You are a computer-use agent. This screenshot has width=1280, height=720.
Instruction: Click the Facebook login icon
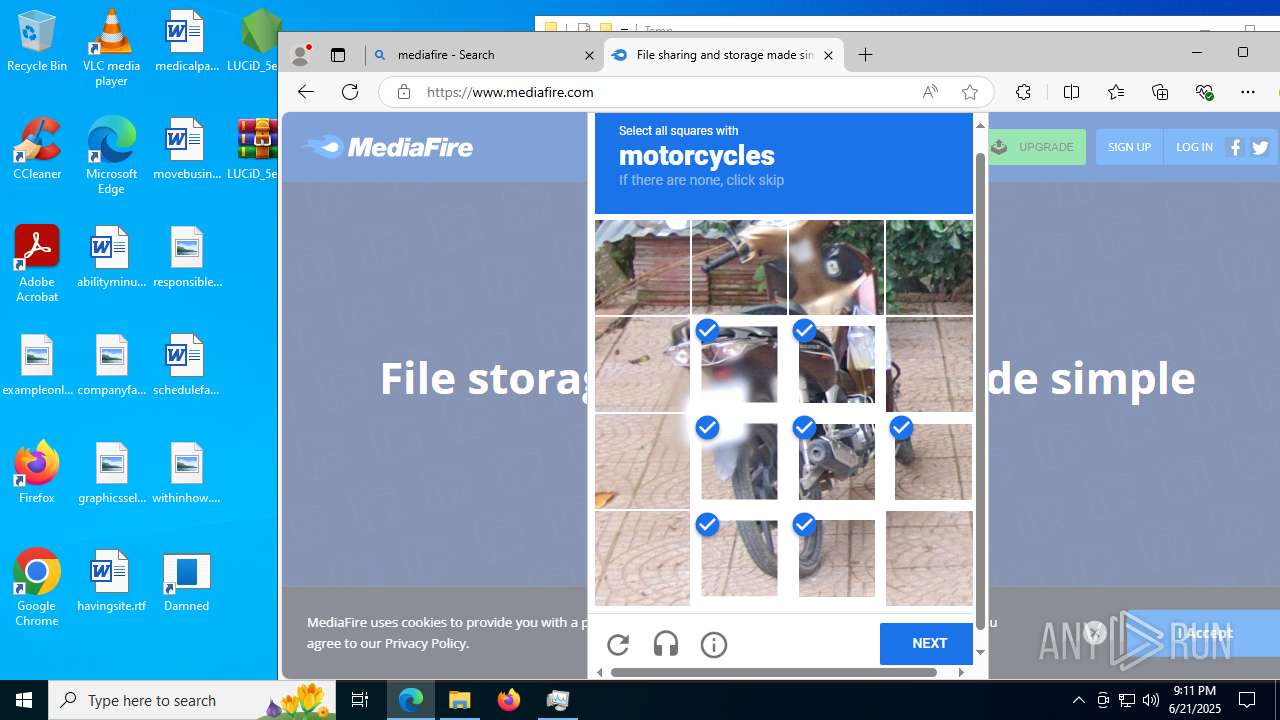coord(1235,147)
